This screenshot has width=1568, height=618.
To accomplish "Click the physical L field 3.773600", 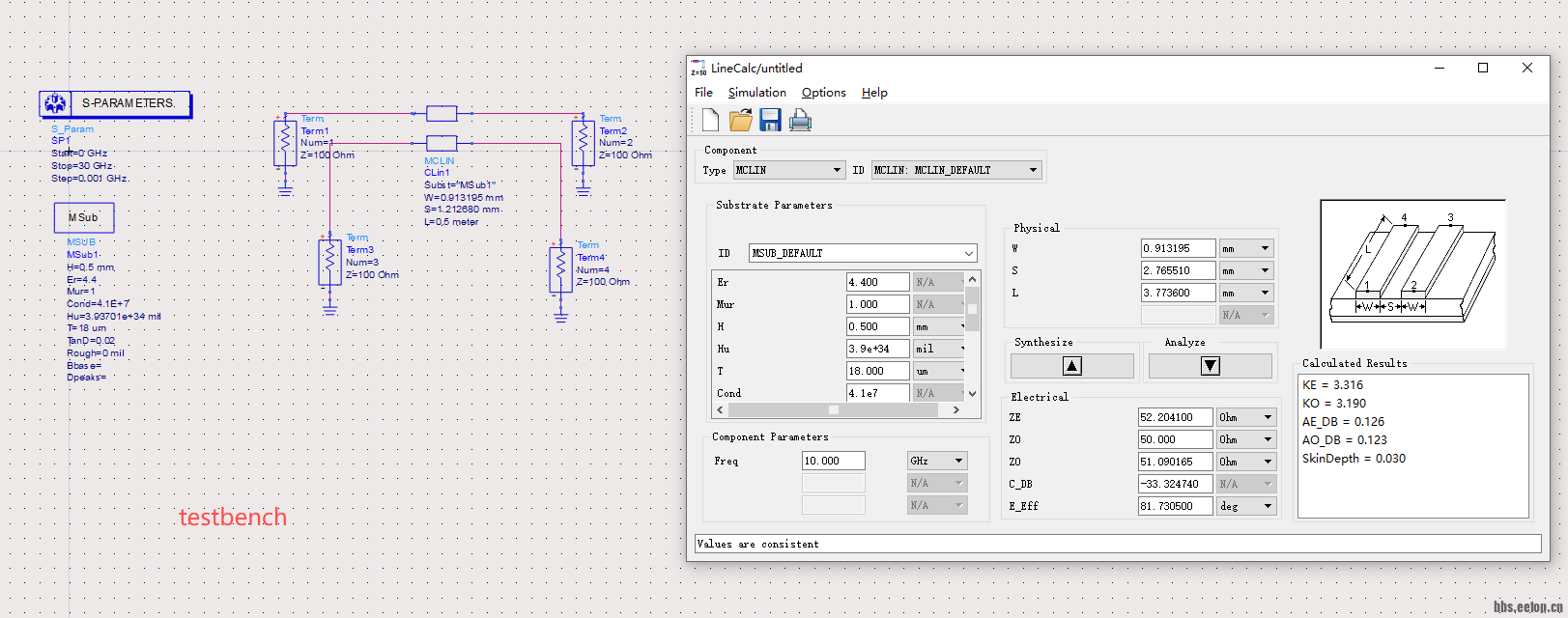I will (1178, 293).
